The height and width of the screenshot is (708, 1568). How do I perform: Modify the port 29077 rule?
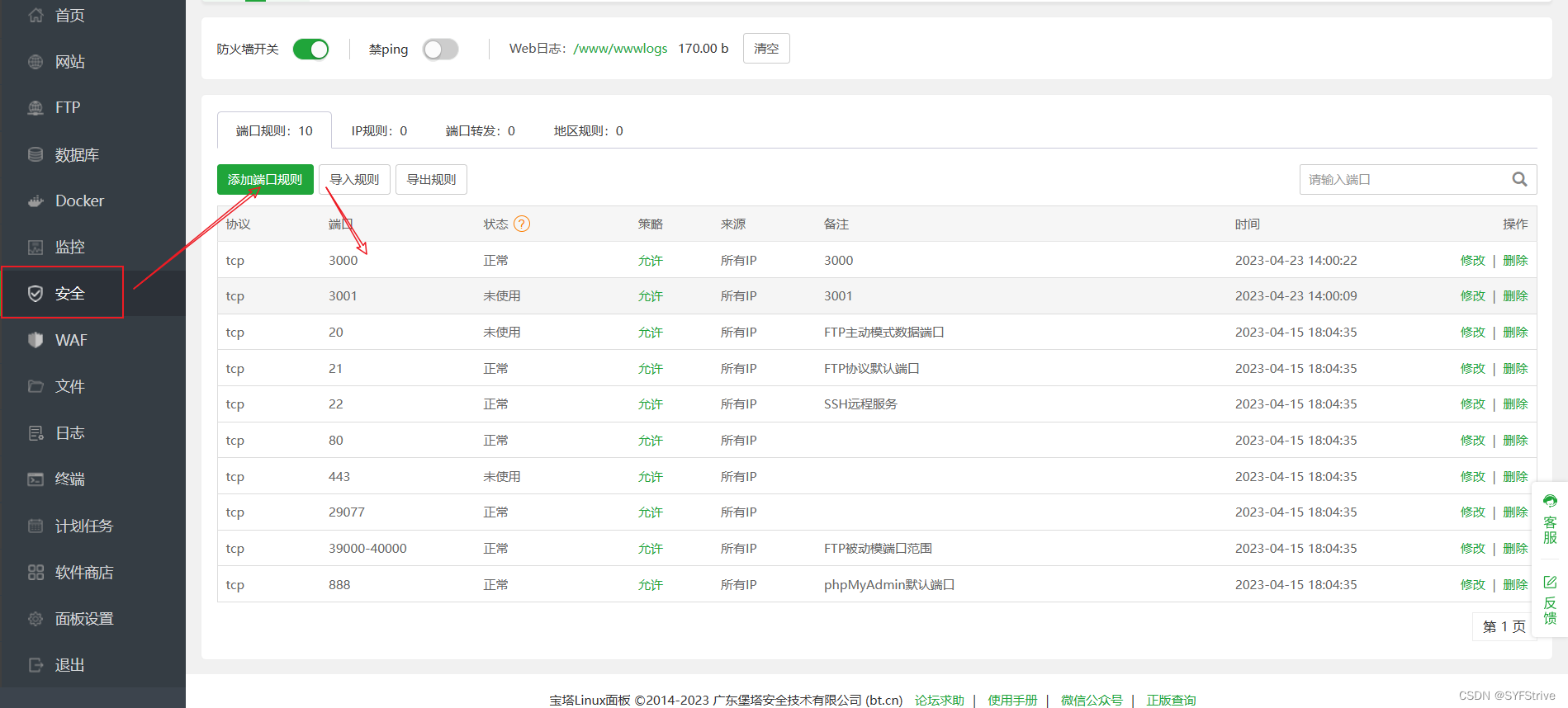pyautogui.click(x=1472, y=512)
